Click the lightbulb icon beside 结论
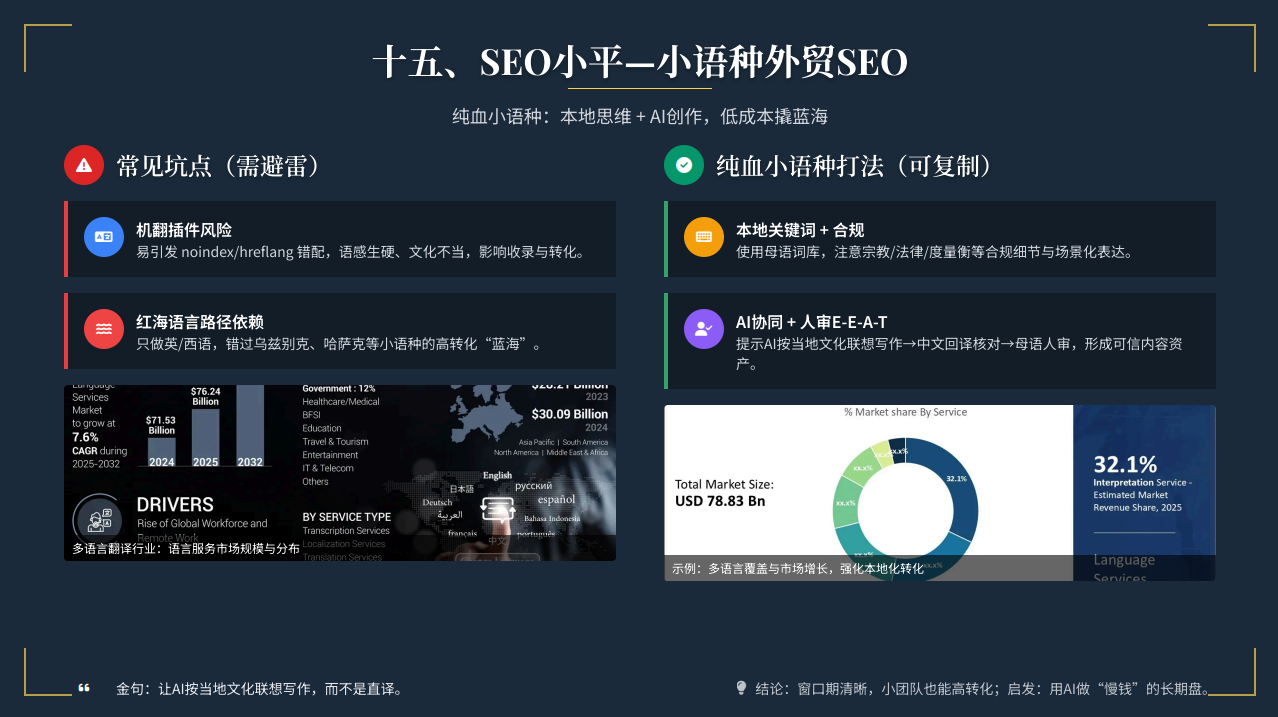Image resolution: width=1278 pixels, height=717 pixels. tap(741, 688)
